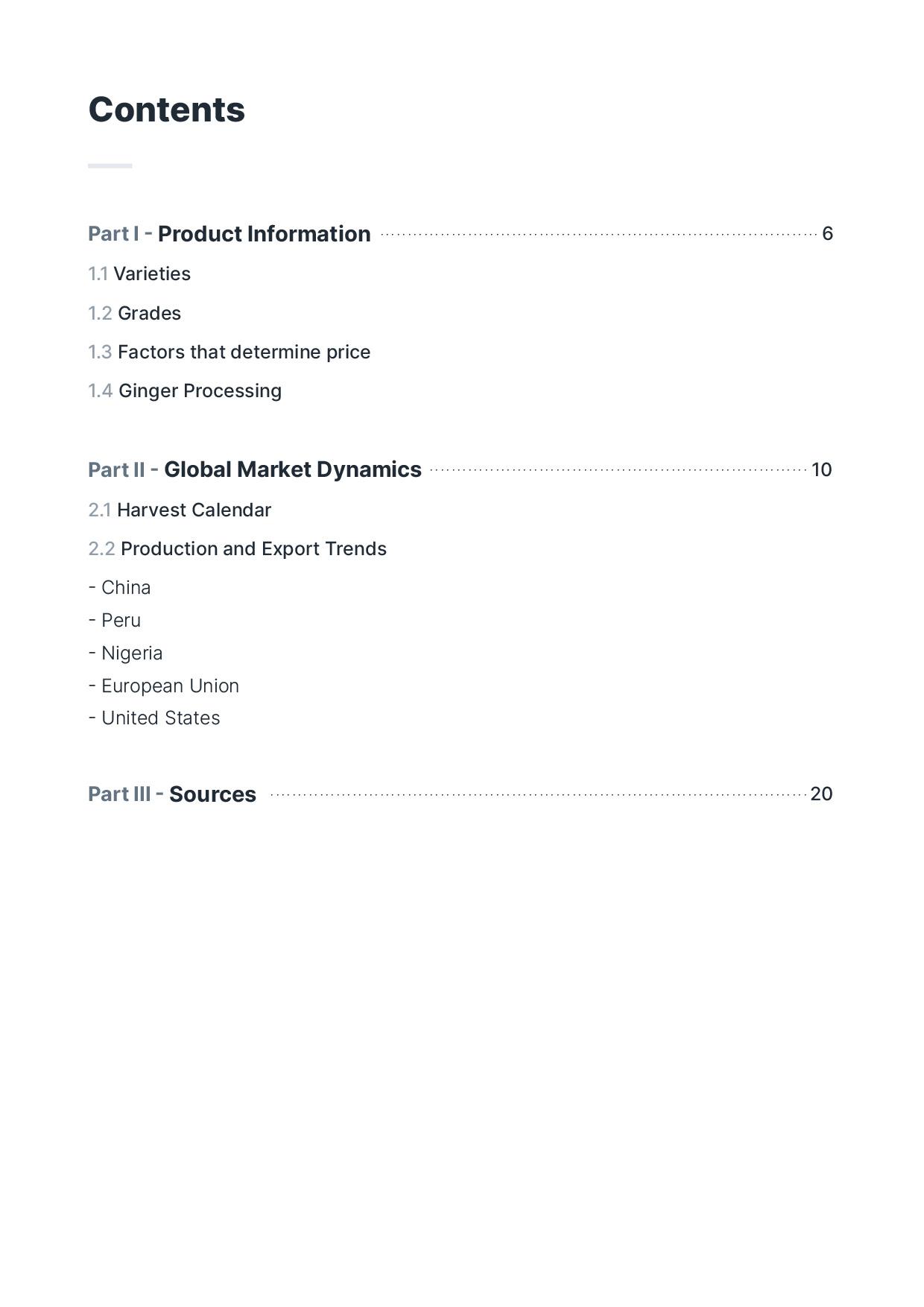The width and height of the screenshot is (924, 1307).
Task: Select the China entry
Action: tap(120, 588)
